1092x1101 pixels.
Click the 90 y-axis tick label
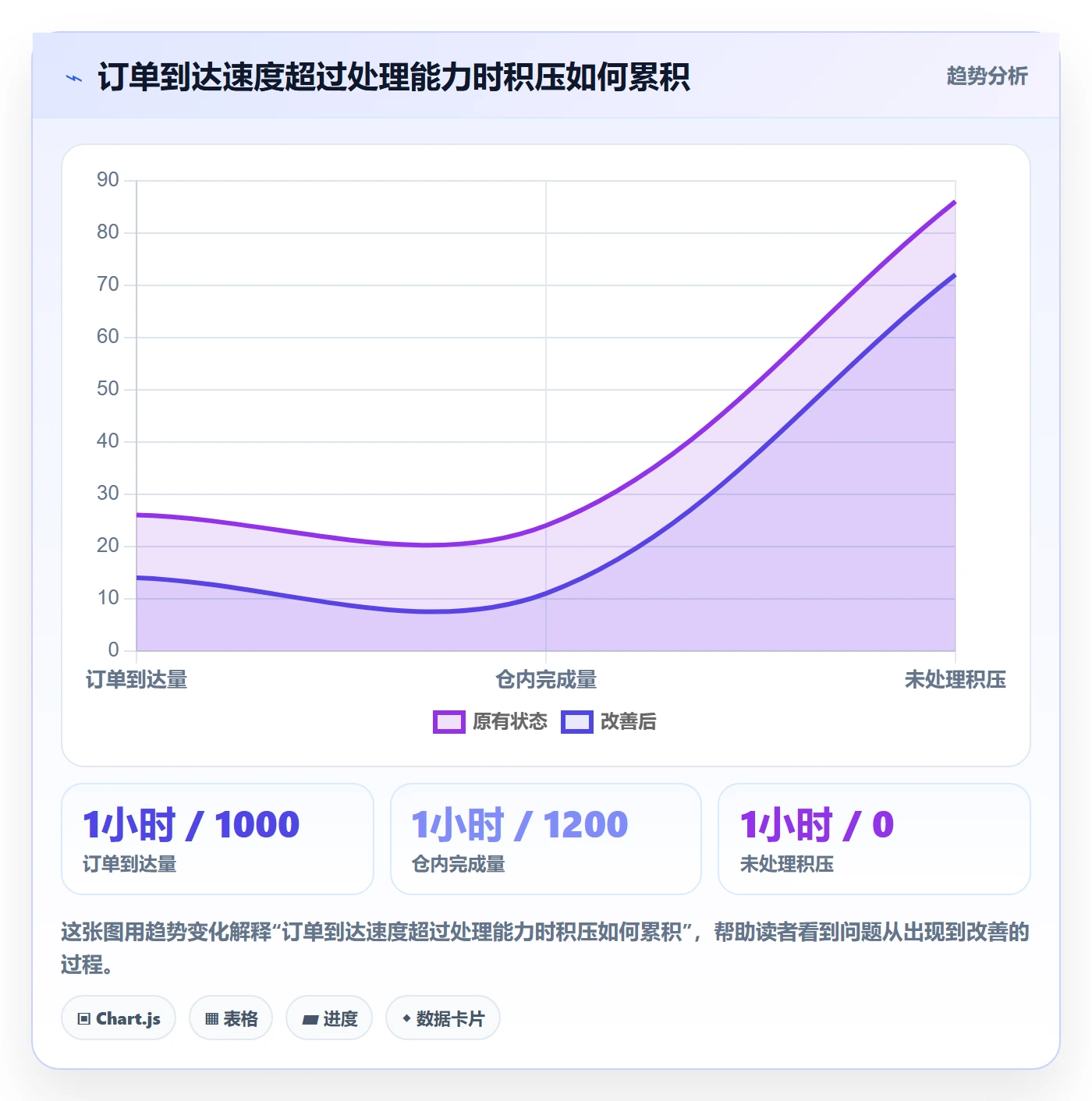(108, 180)
